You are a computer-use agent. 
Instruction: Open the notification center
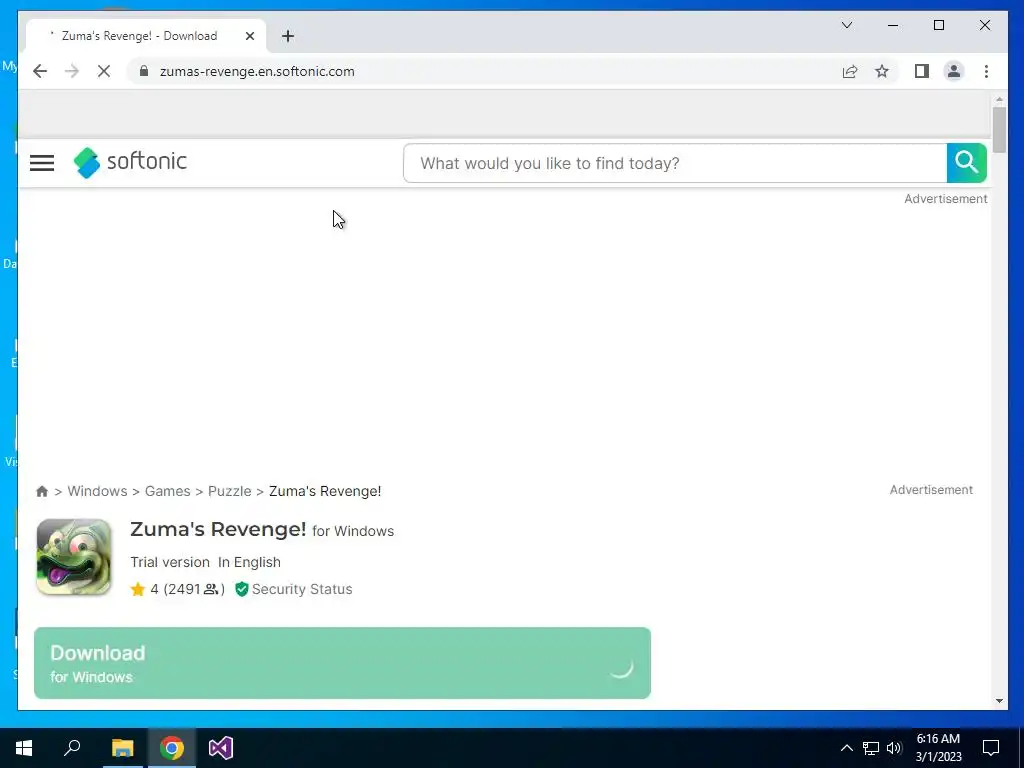coord(991,748)
